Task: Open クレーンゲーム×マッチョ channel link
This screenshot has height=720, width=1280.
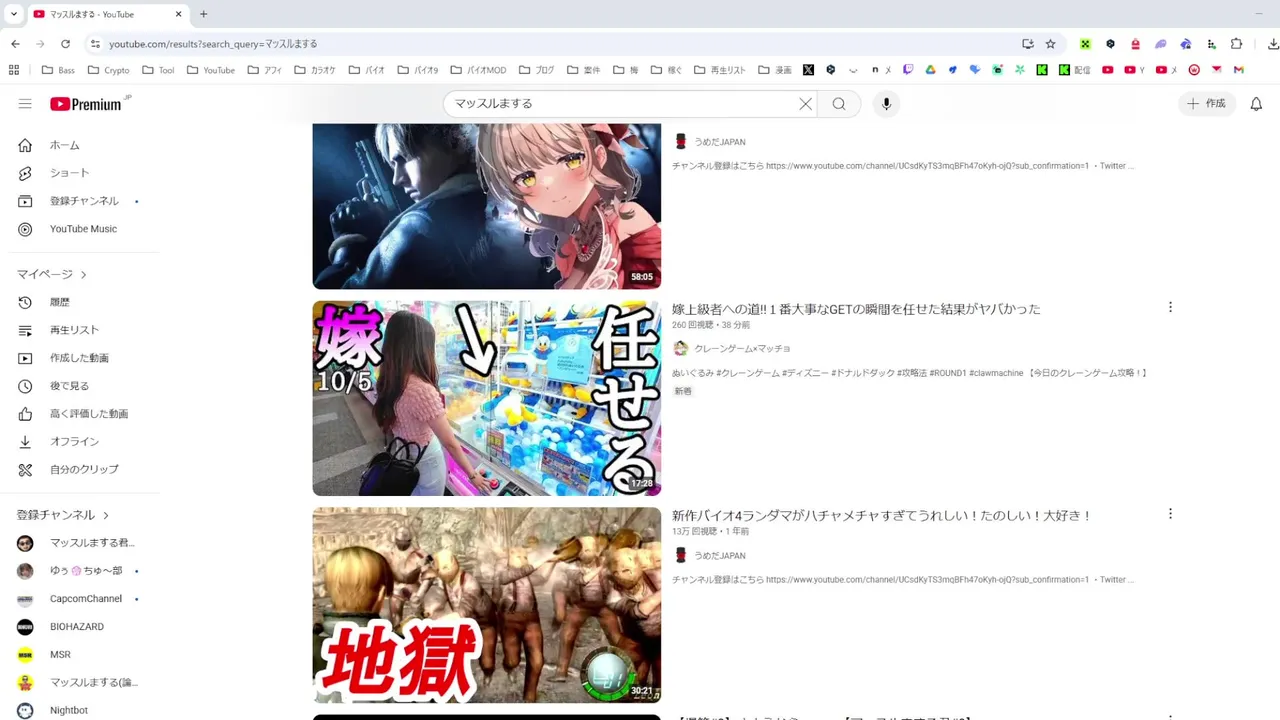Action: [742, 348]
